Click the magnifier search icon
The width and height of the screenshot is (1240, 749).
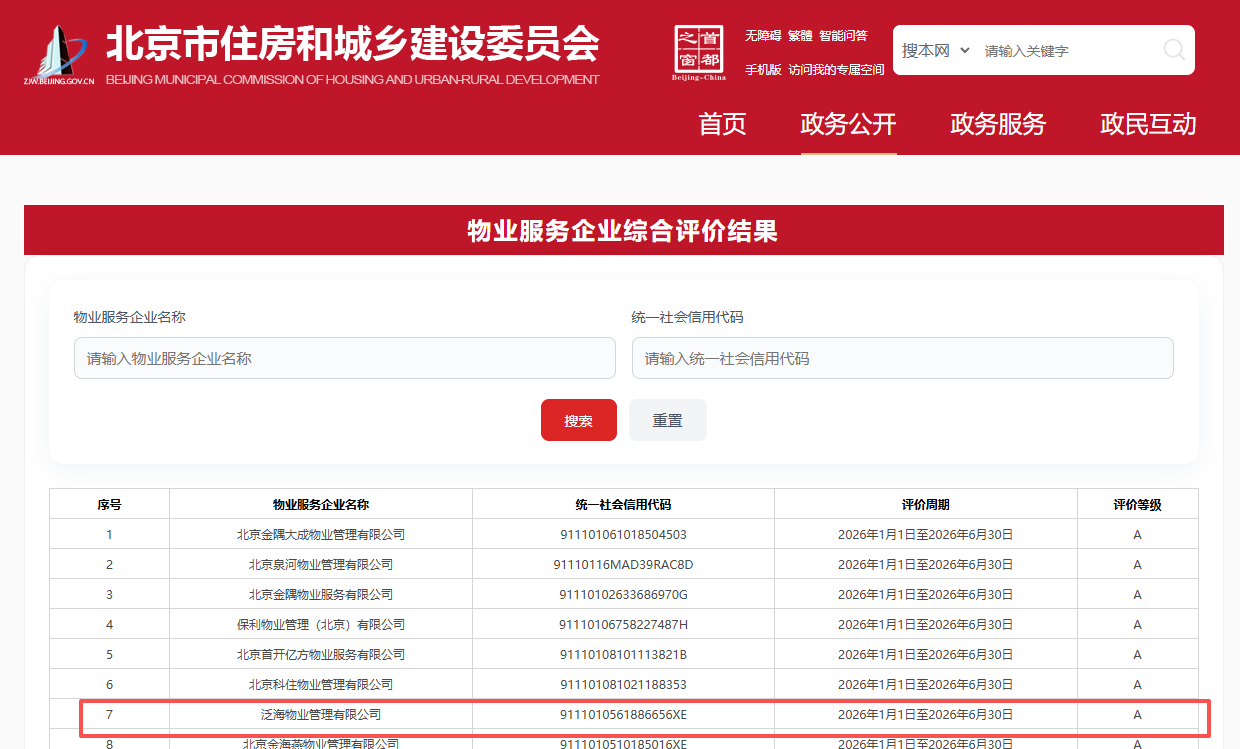coord(1174,50)
